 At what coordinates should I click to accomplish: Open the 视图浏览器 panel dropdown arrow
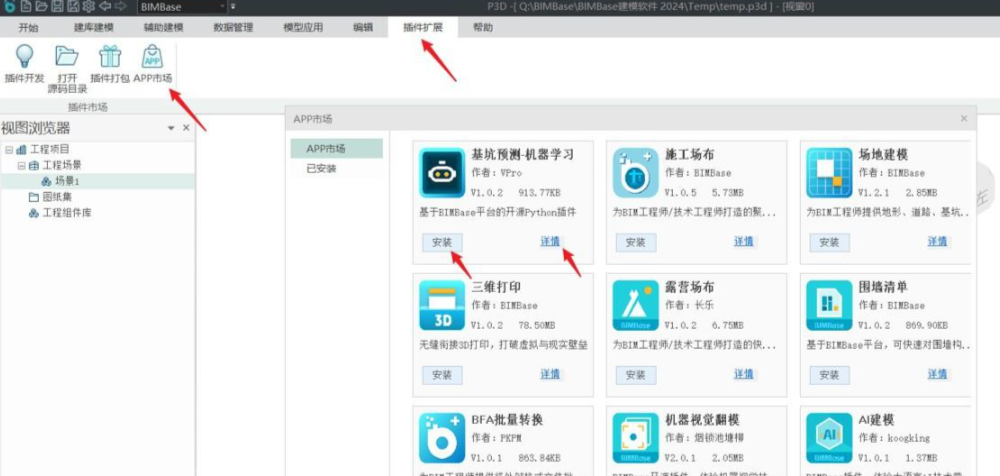(x=171, y=128)
